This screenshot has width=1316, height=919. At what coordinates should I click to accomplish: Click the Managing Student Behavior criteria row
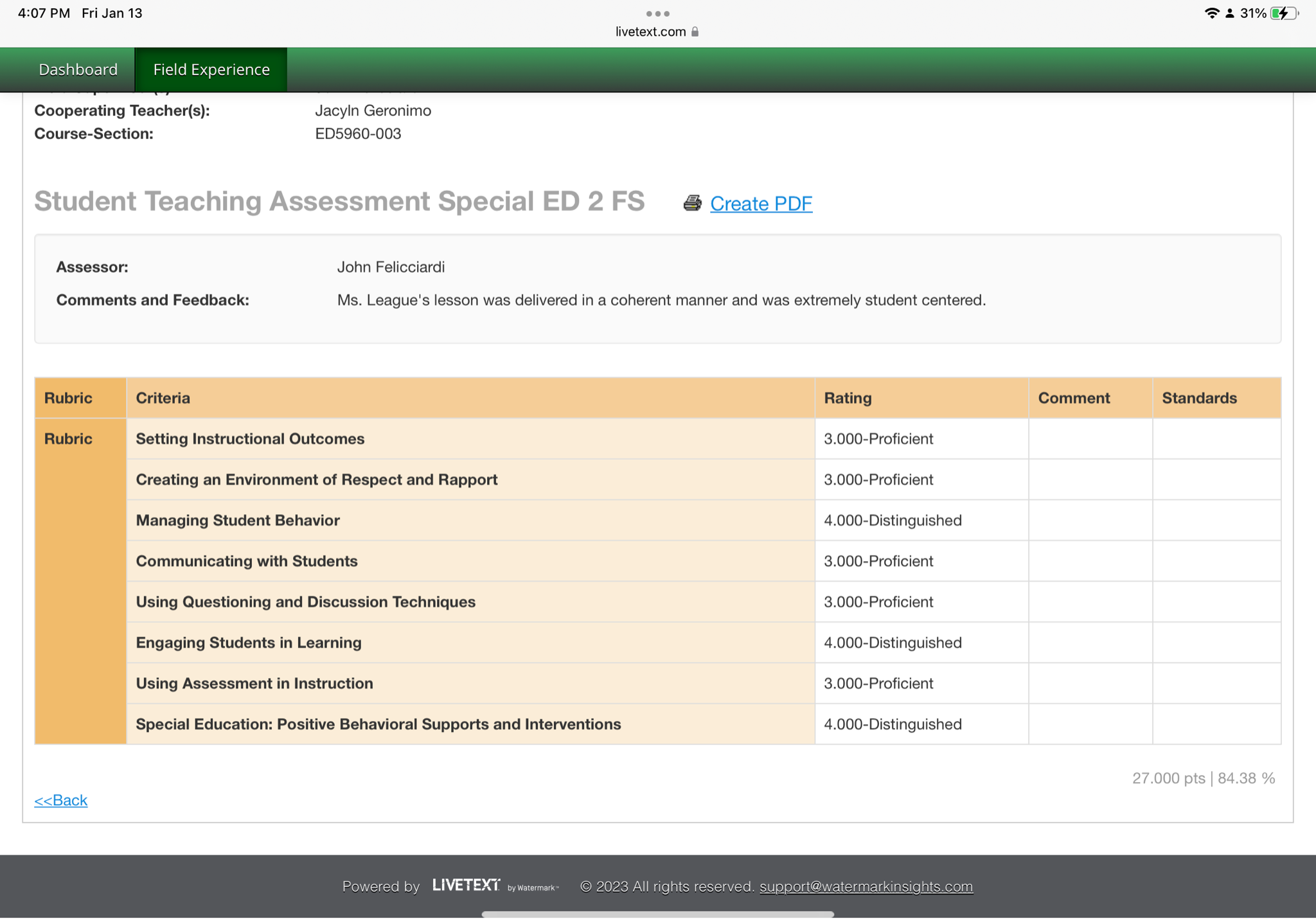click(238, 521)
